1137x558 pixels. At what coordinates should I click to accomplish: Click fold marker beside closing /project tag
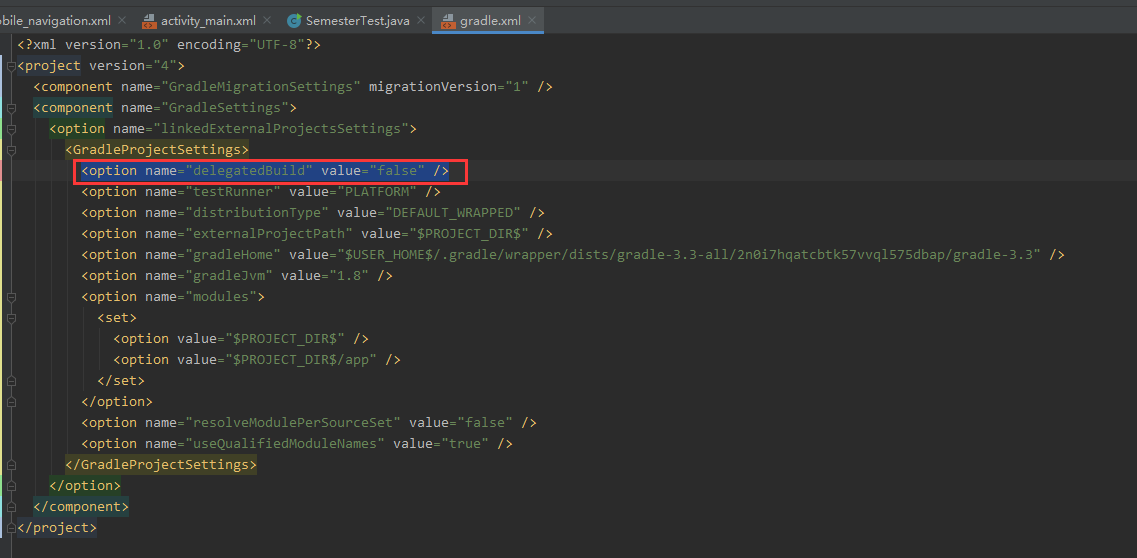click(x=11, y=528)
